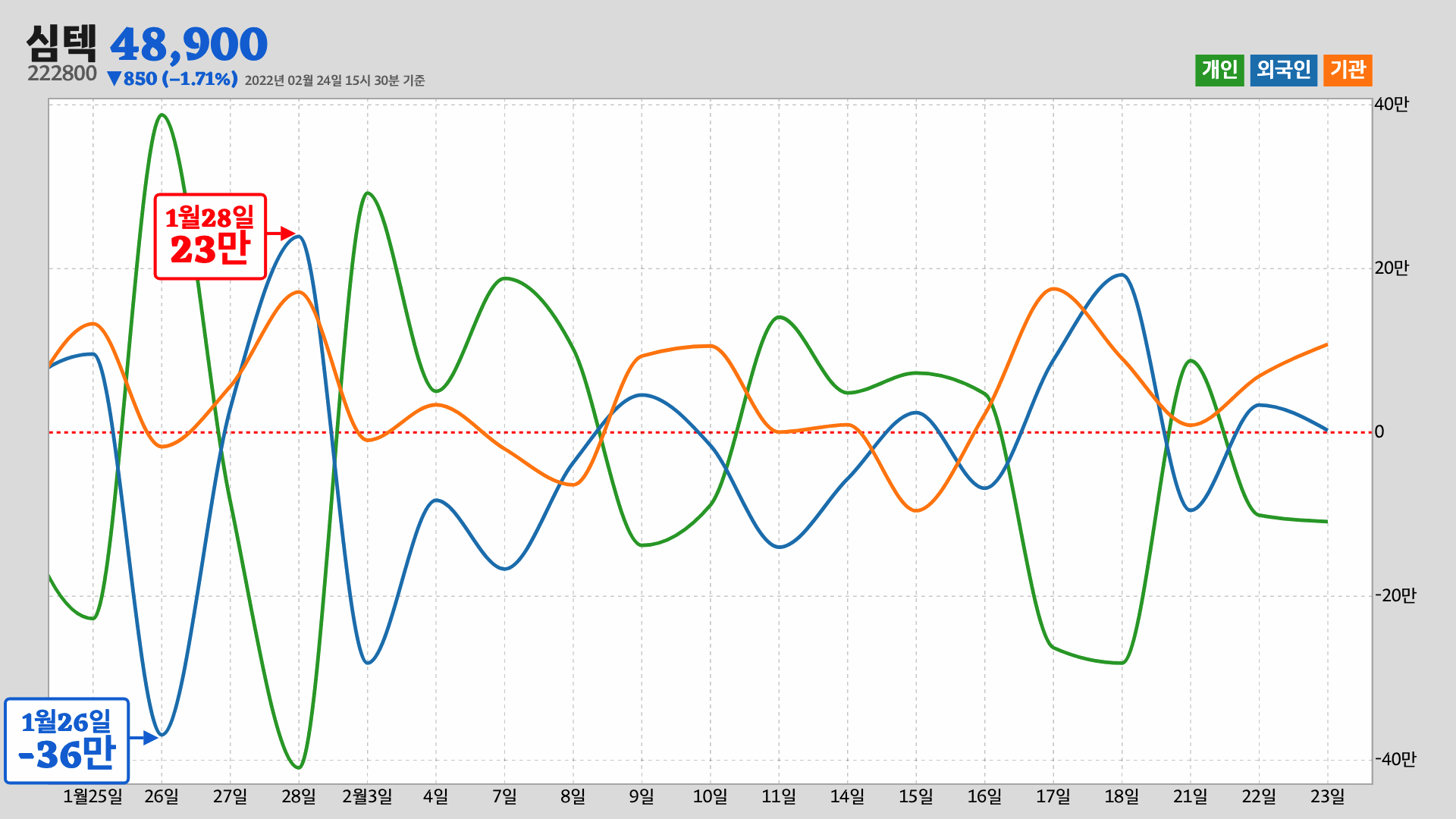This screenshot has height=819, width=1456.
Task: Click the 21일 x-axis label
Action: tap(1191, 797)
